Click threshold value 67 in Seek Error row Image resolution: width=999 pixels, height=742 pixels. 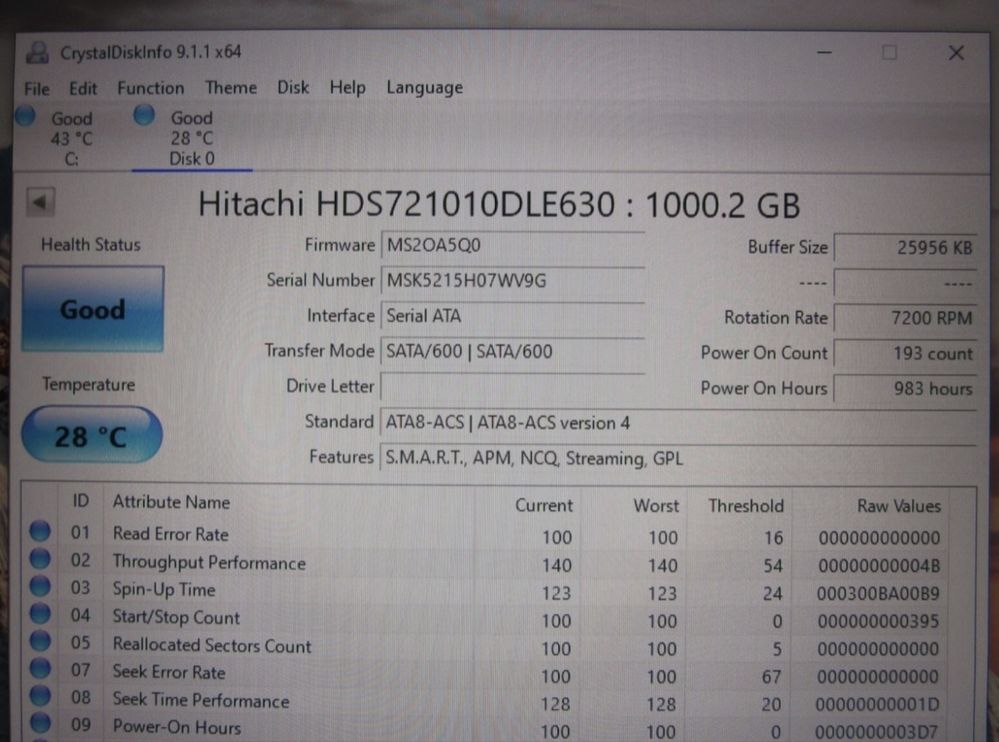point(772,676)
